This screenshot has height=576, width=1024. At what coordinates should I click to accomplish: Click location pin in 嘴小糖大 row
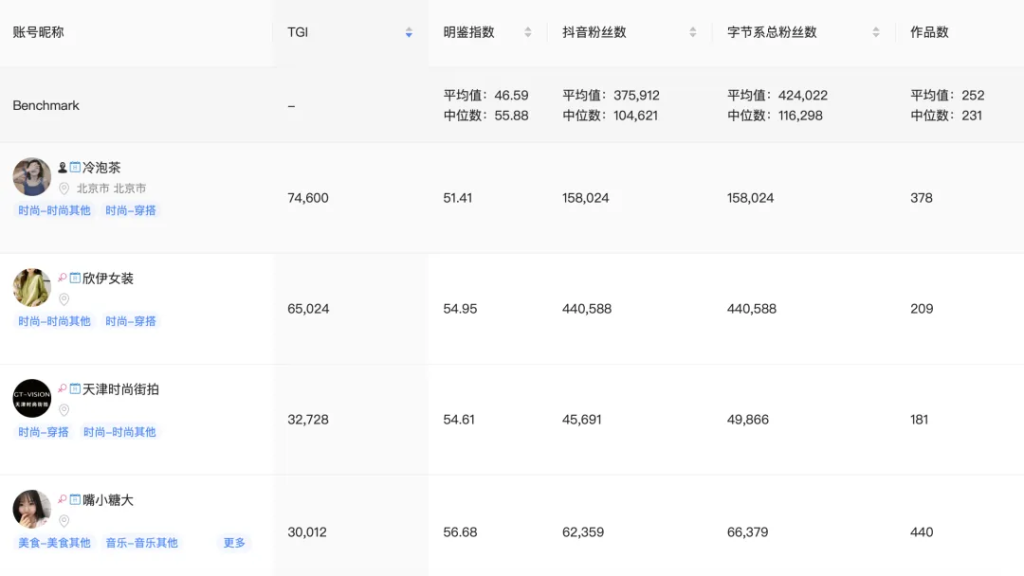click(x=64, y=520)
